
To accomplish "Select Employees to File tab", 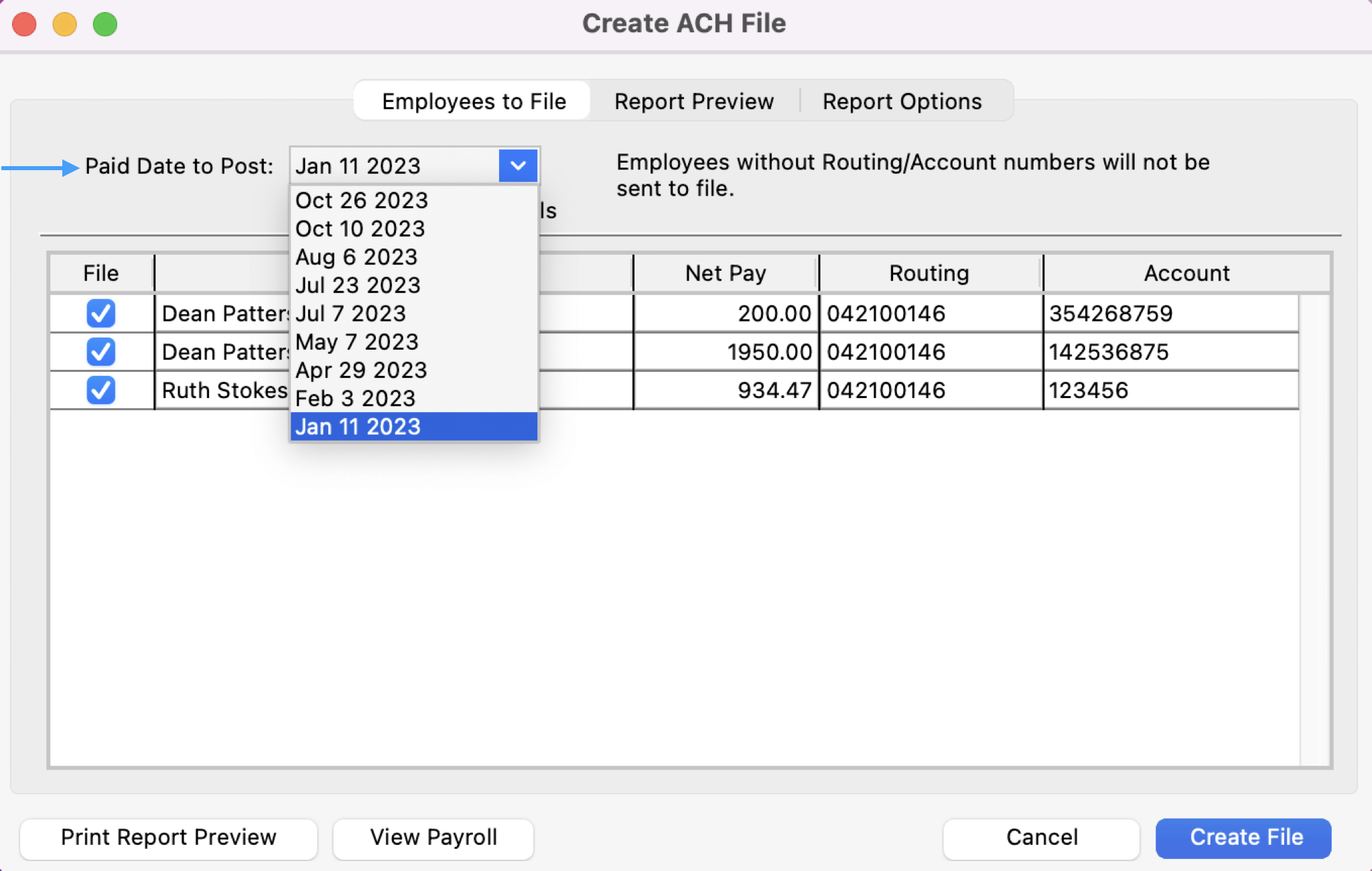I will (x=474, y=101).
